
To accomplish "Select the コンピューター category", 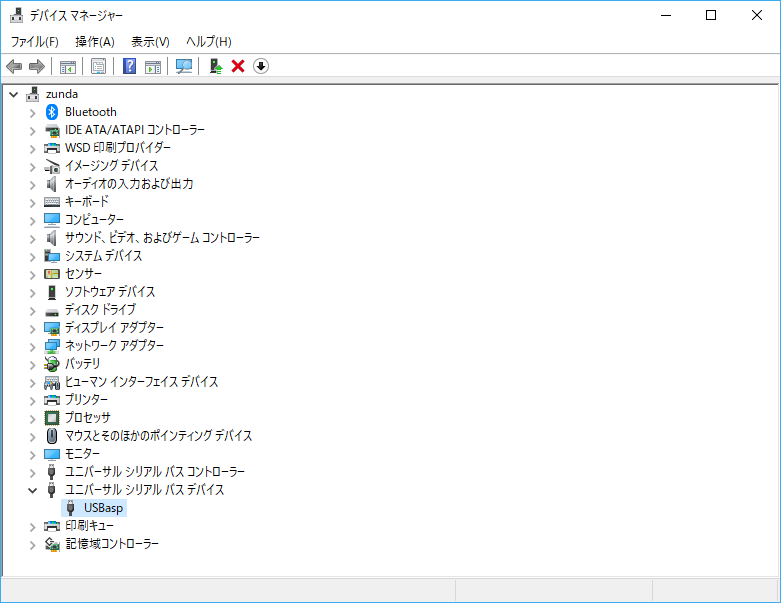I will click(94, 220).
